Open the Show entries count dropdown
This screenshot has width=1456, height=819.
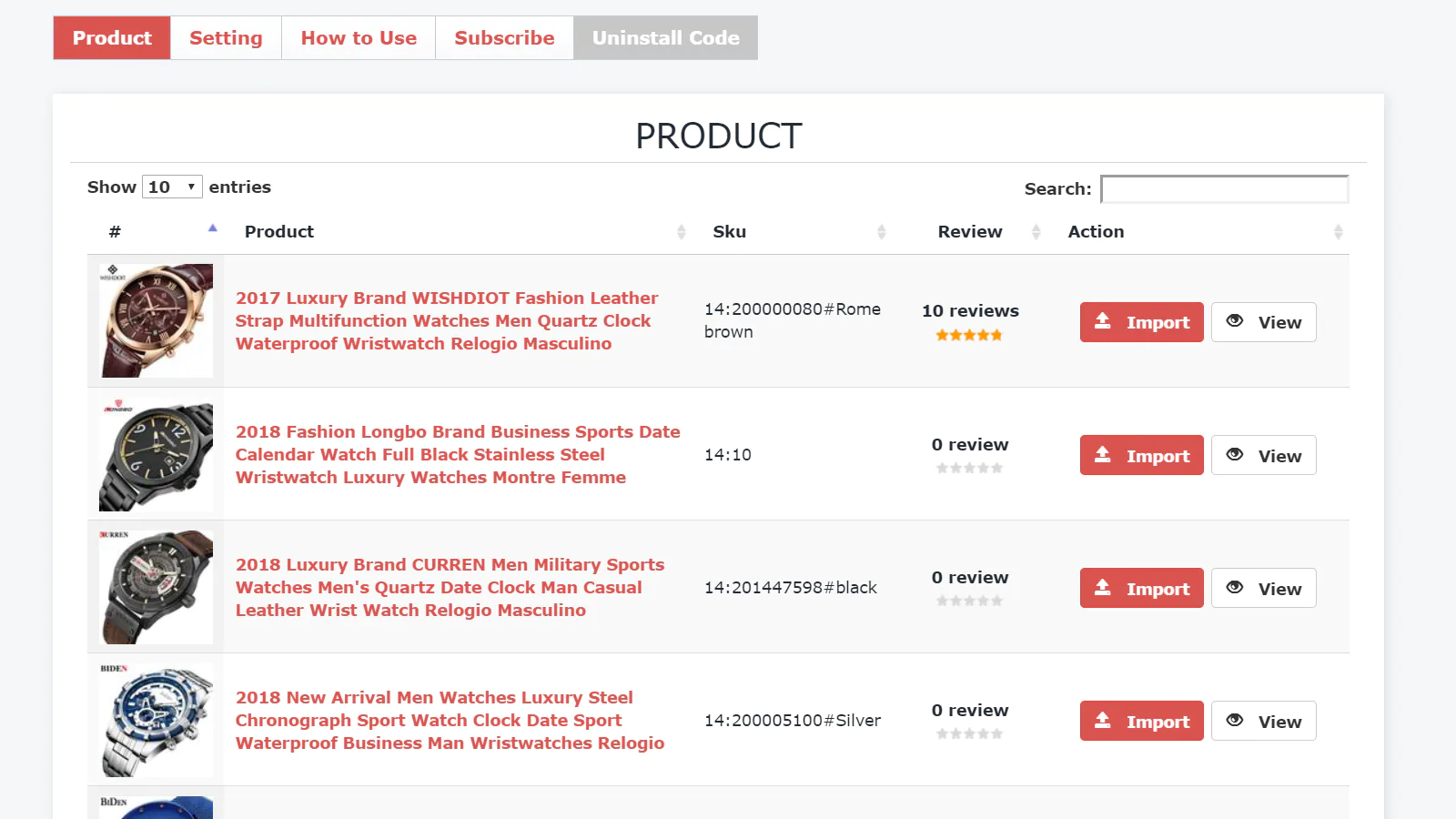point(172,187)
